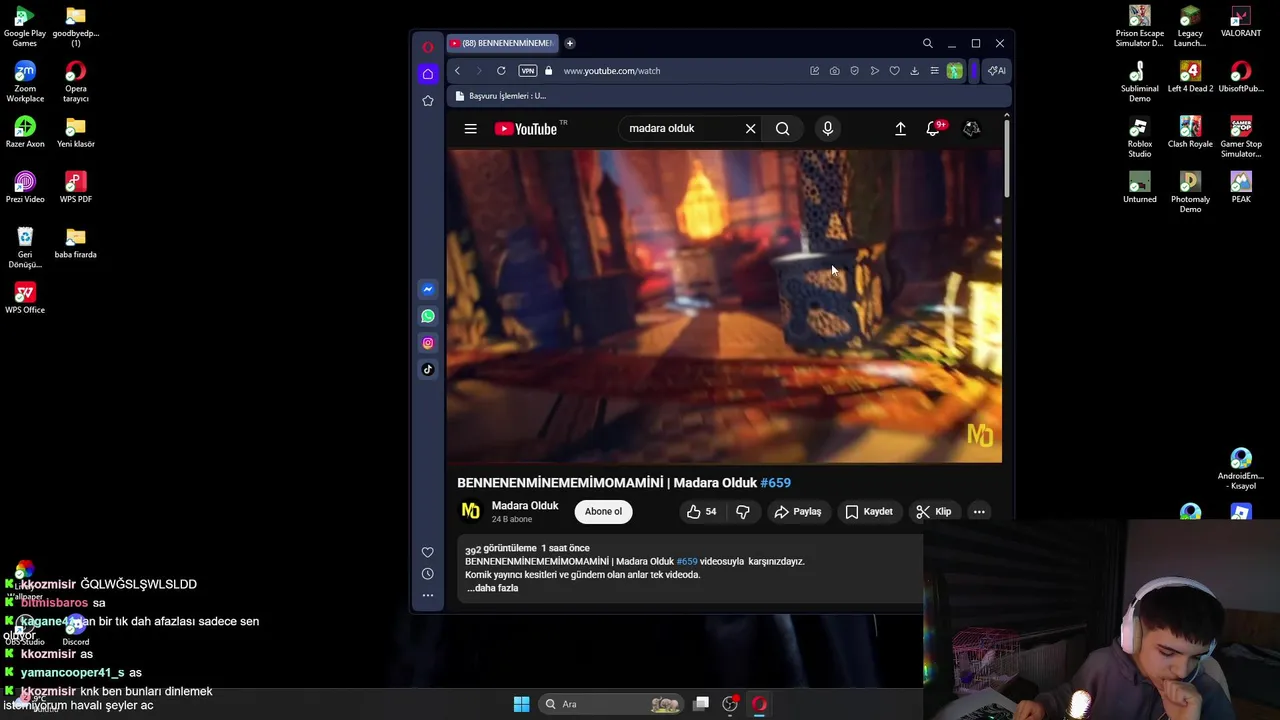Open more actions three dots beside Klip
1280x720 pixels.
point(979,511)
